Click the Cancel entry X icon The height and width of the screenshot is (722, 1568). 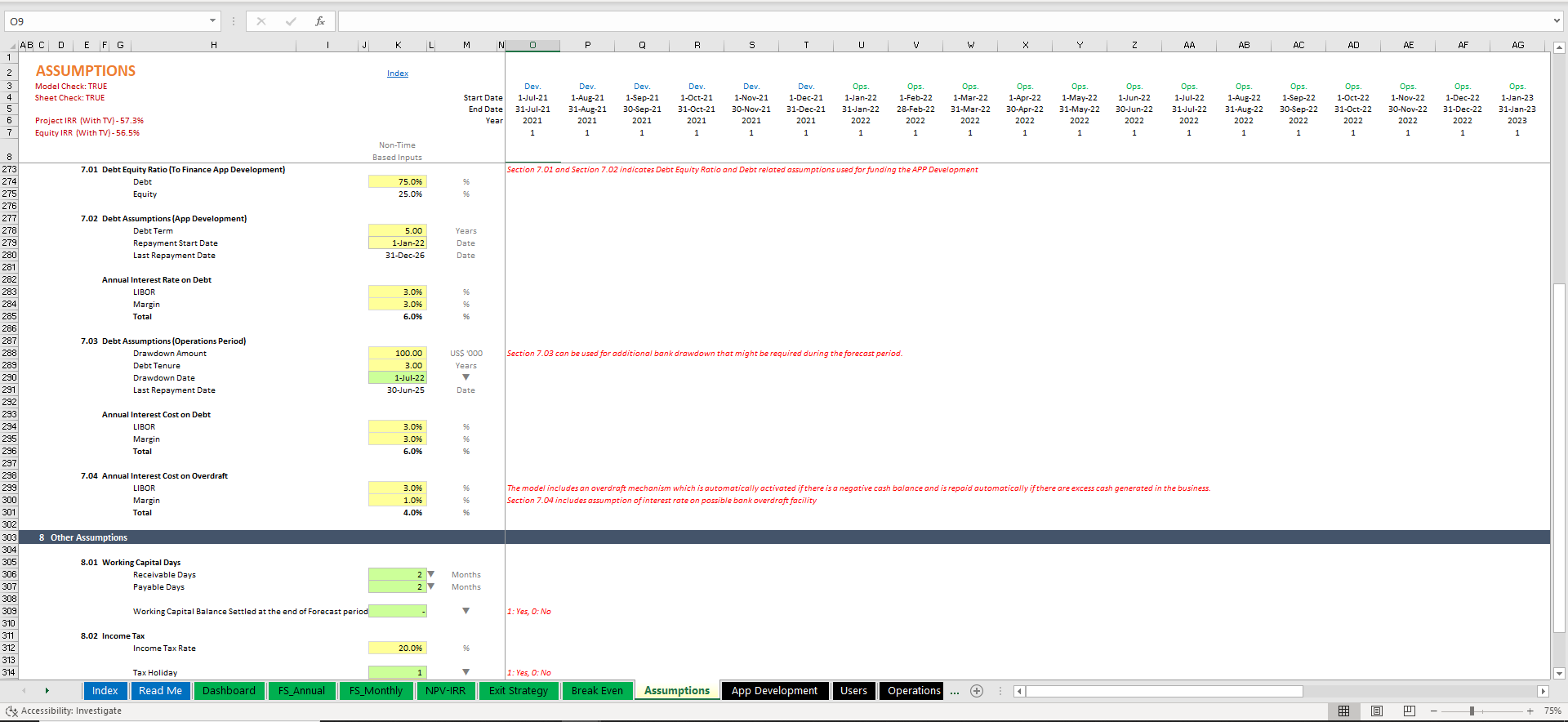pos(261,21)
